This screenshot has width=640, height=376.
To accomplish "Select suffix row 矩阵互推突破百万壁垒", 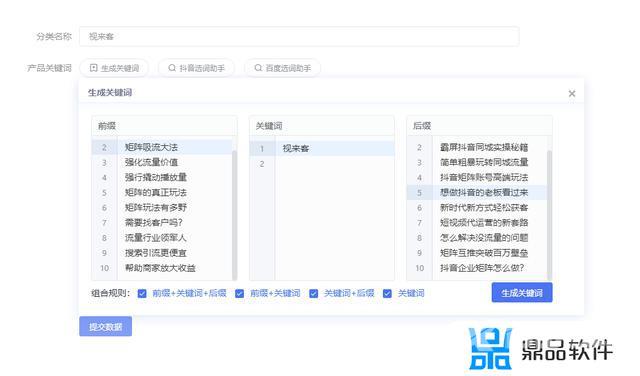I will click(x=477, y=253).
